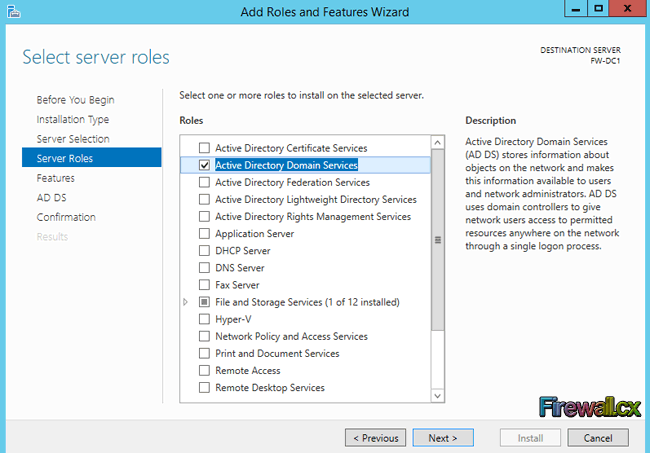Check Active Directory Certificate Services
650x453 pixels.
point(204,148)
